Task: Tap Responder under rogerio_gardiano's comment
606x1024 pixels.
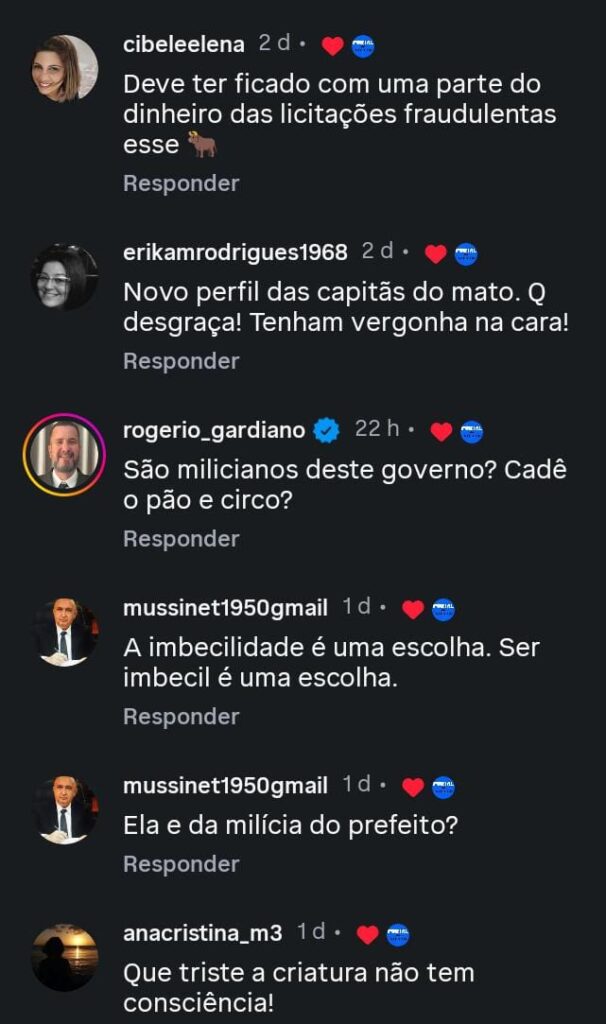Action: pyautogui.click(x=181, y=539)
